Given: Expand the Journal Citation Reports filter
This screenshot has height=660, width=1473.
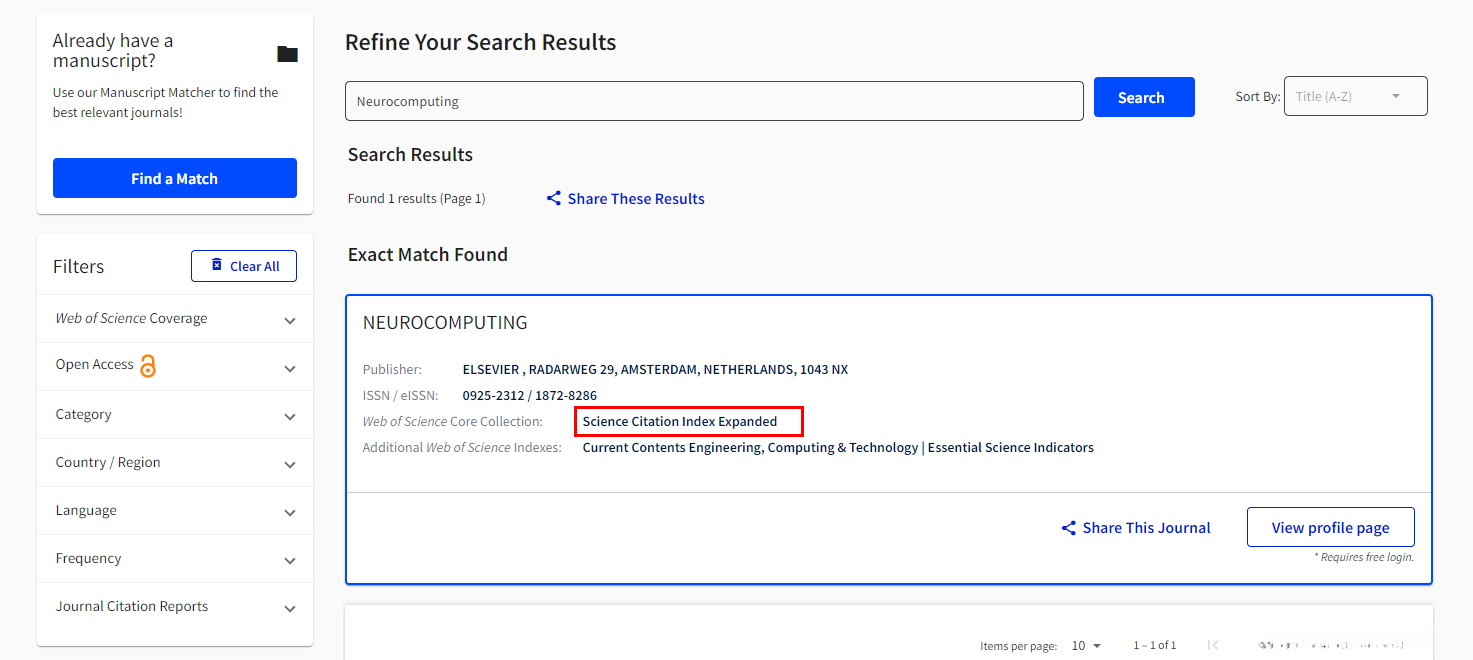Looking at the screenshot, I should coord(290,609).
